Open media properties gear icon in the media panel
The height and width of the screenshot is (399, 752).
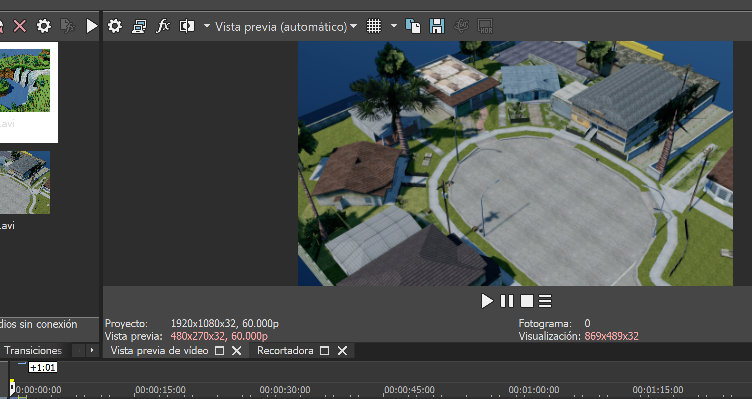(44, 26)
